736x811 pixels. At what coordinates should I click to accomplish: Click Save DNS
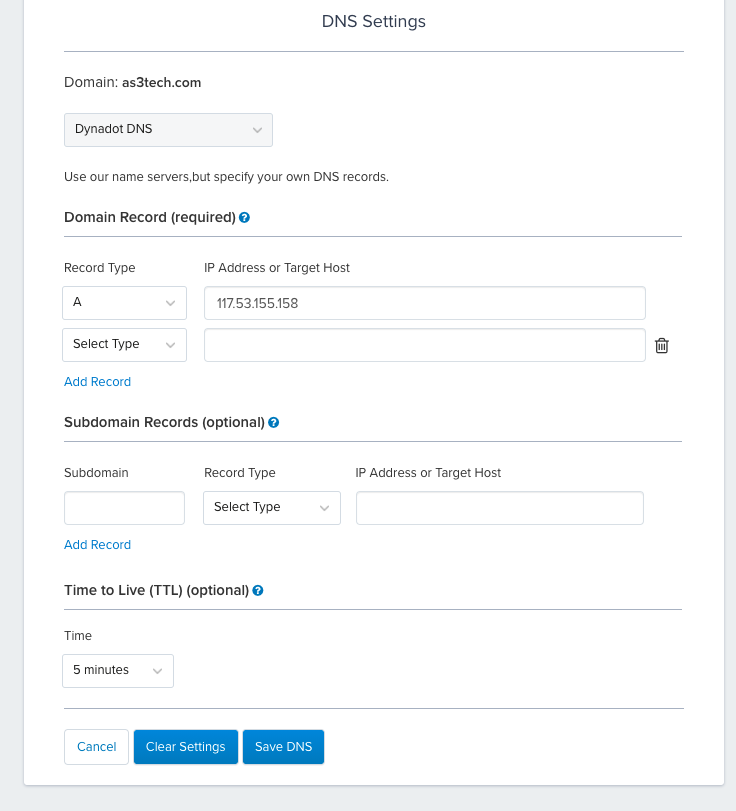pos(281,746)
